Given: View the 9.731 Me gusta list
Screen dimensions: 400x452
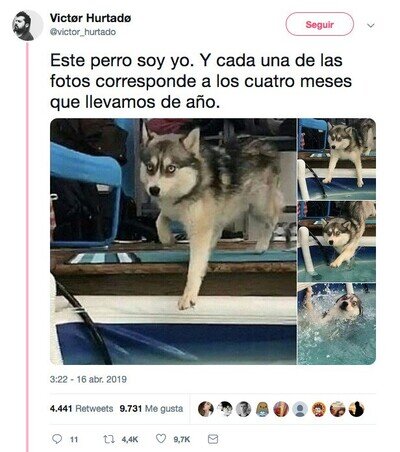Looking at the screenshot, I should point(151,408).
